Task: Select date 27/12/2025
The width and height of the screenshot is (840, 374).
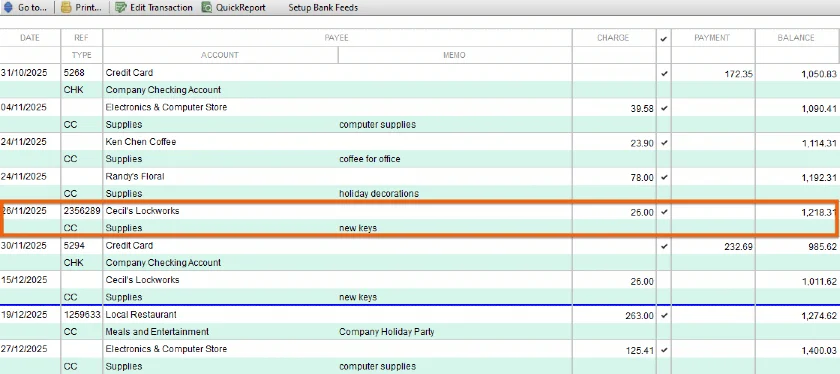Action: (x=24, y=349)
